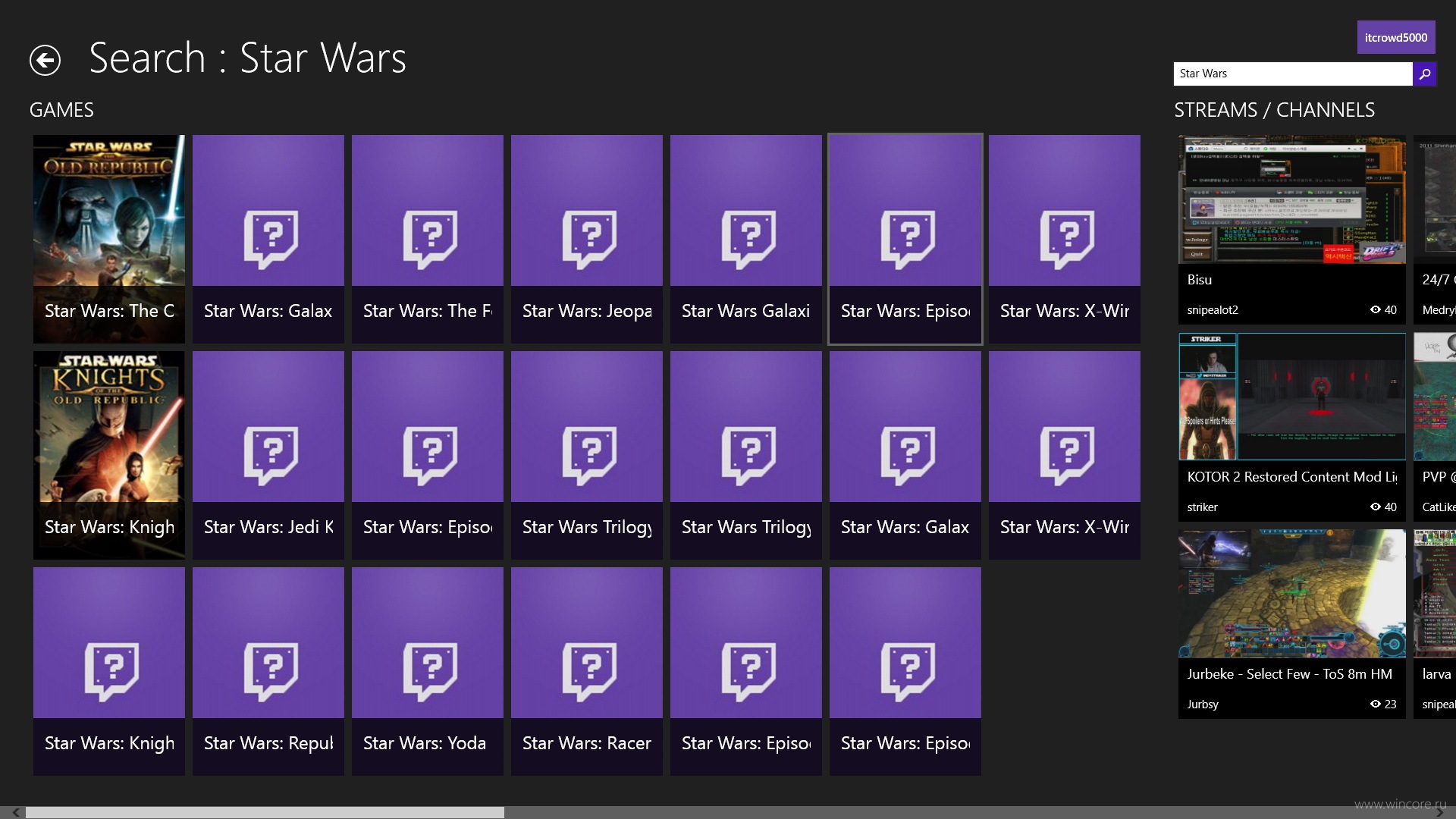
Task: Open the 'Star Wars: X-Wir' tile in top row
Action: [1065, 239]
